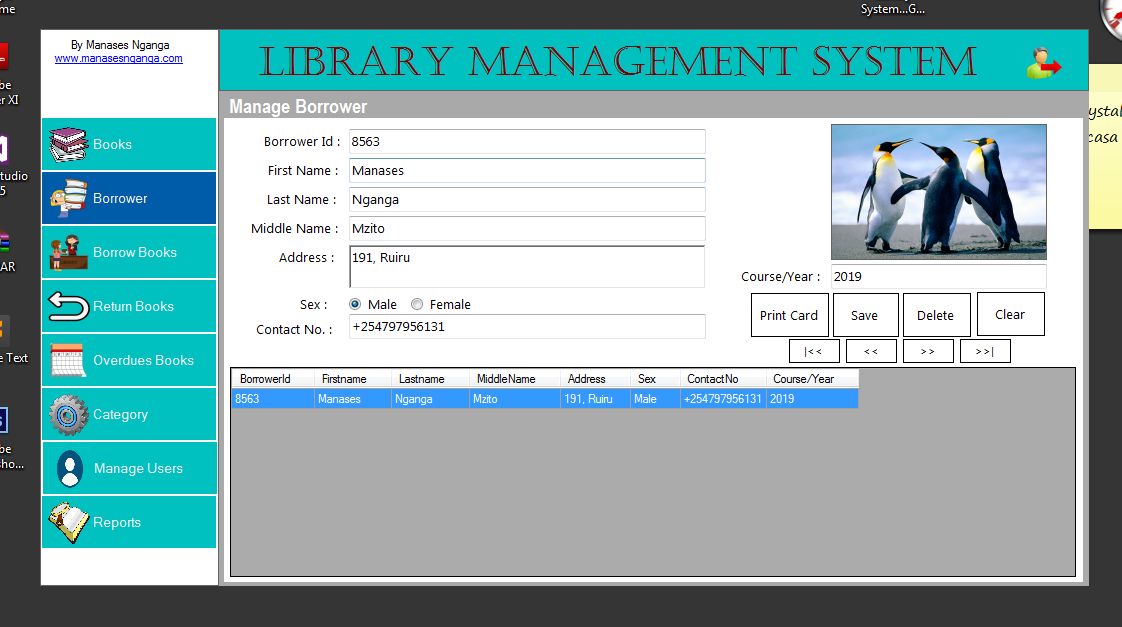The width and height of the screenshot is (1122, 627).
Task: Click the penguins borrower photo
Action: [938, 191]
